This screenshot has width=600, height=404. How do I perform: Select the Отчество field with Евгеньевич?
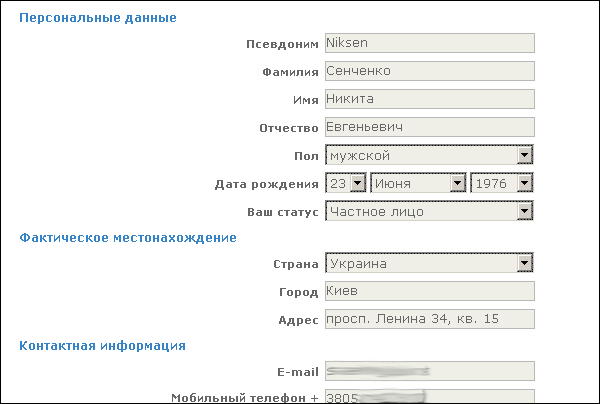[430, 127]
